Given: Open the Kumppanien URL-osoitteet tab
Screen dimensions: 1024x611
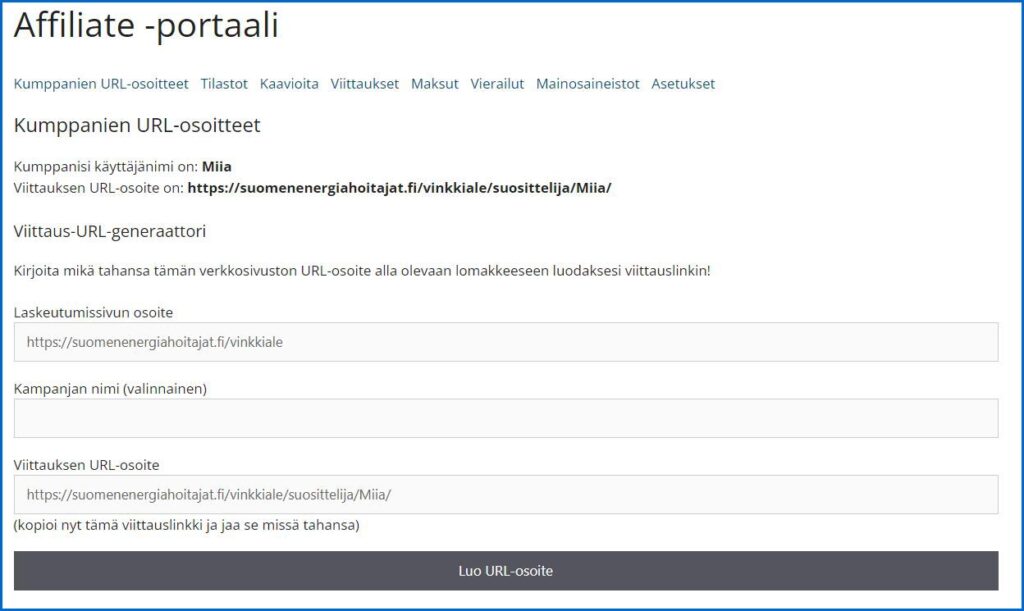Looking at the screenshot, I should 101,84.
